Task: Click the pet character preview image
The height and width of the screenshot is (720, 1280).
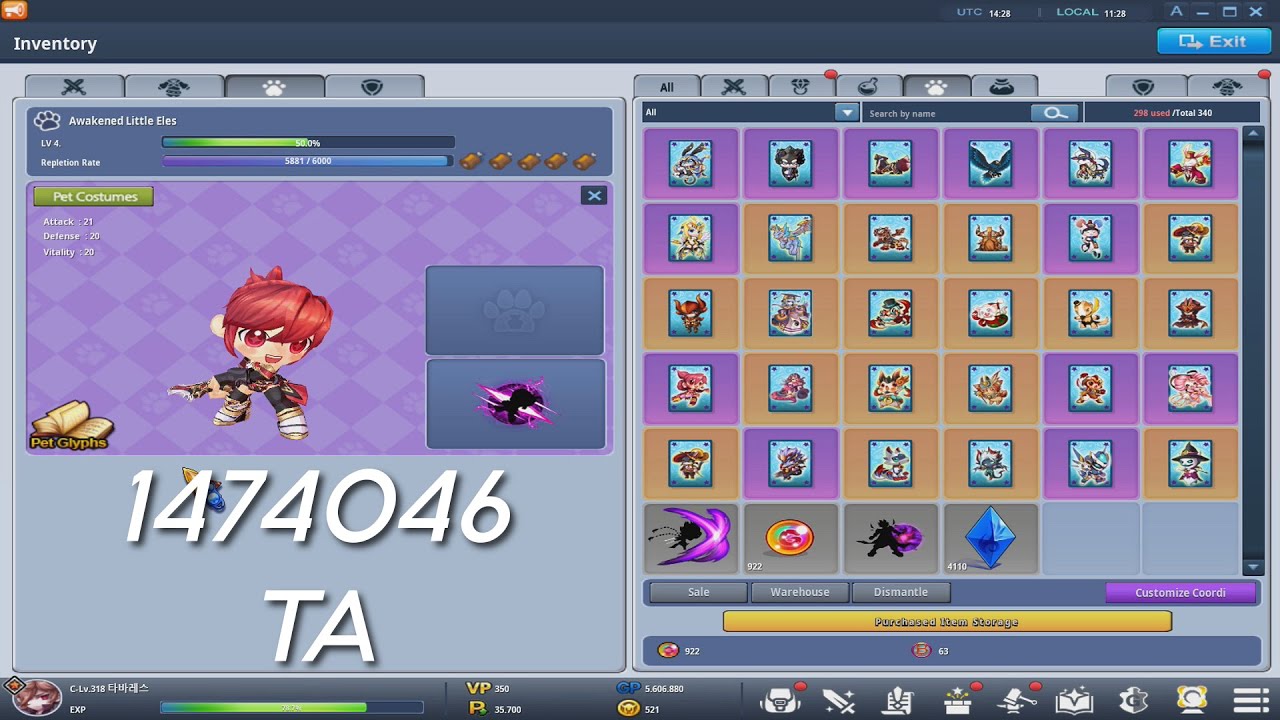Action: click(x=252, y=352)
